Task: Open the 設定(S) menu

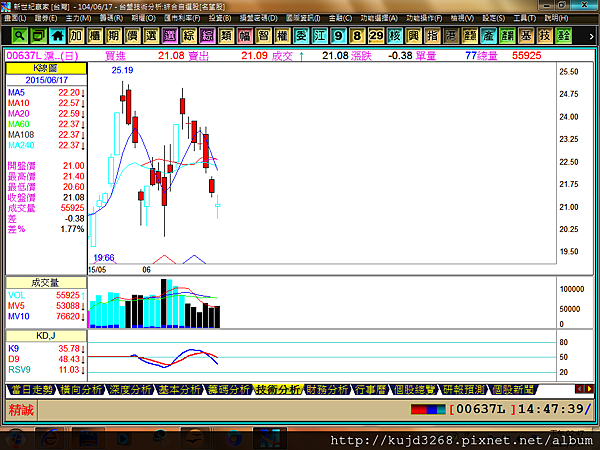Action: point(494,18)
